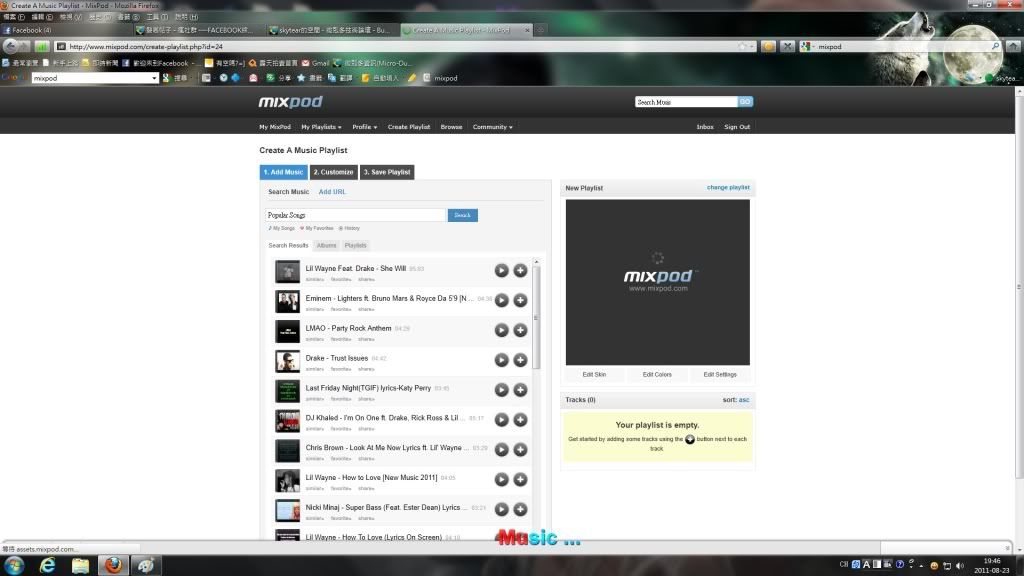Image resolution: width=1024 pixels, height=576 pixels.
Task: Play Lil Wayne - How to Love [New Music 2011]
Action: pos(501,479)
